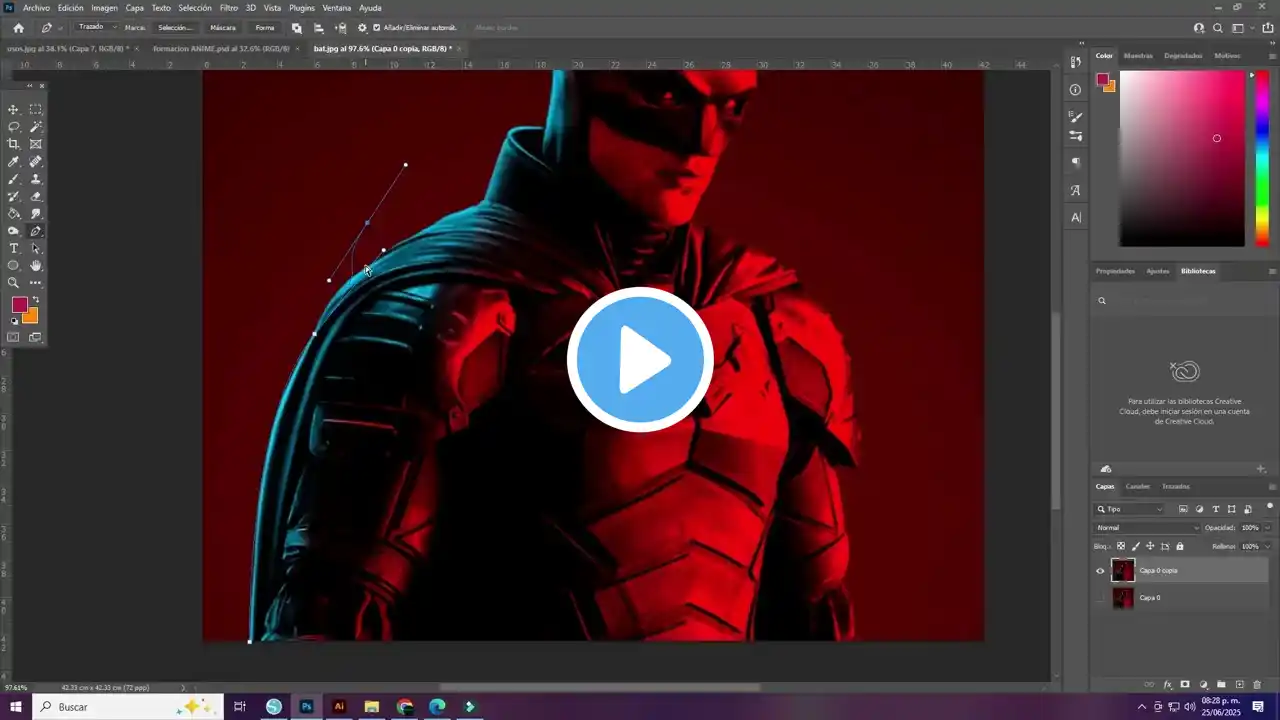Click the Quick Mask mode icon

14,337
